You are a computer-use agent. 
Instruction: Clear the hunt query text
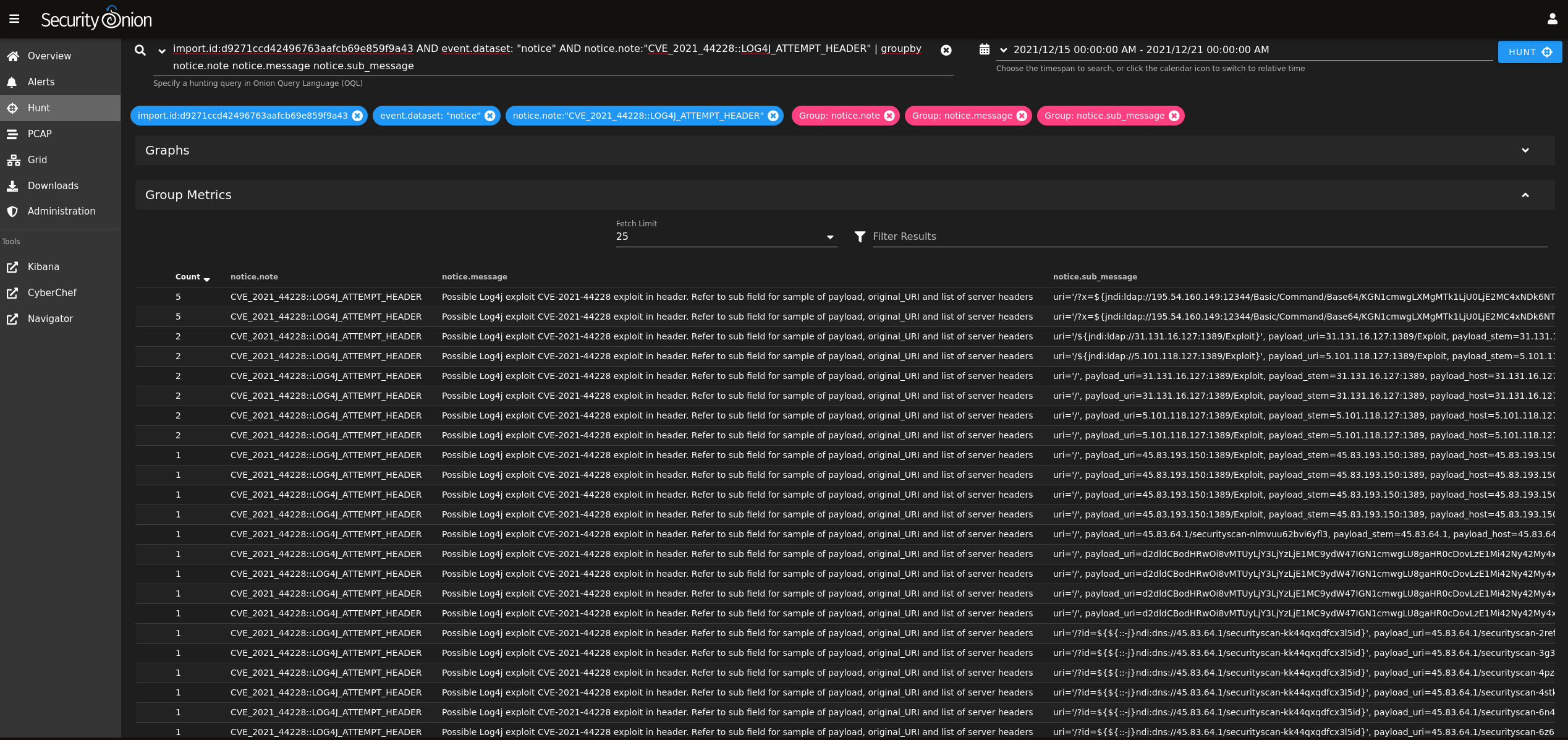pos(946,50)
